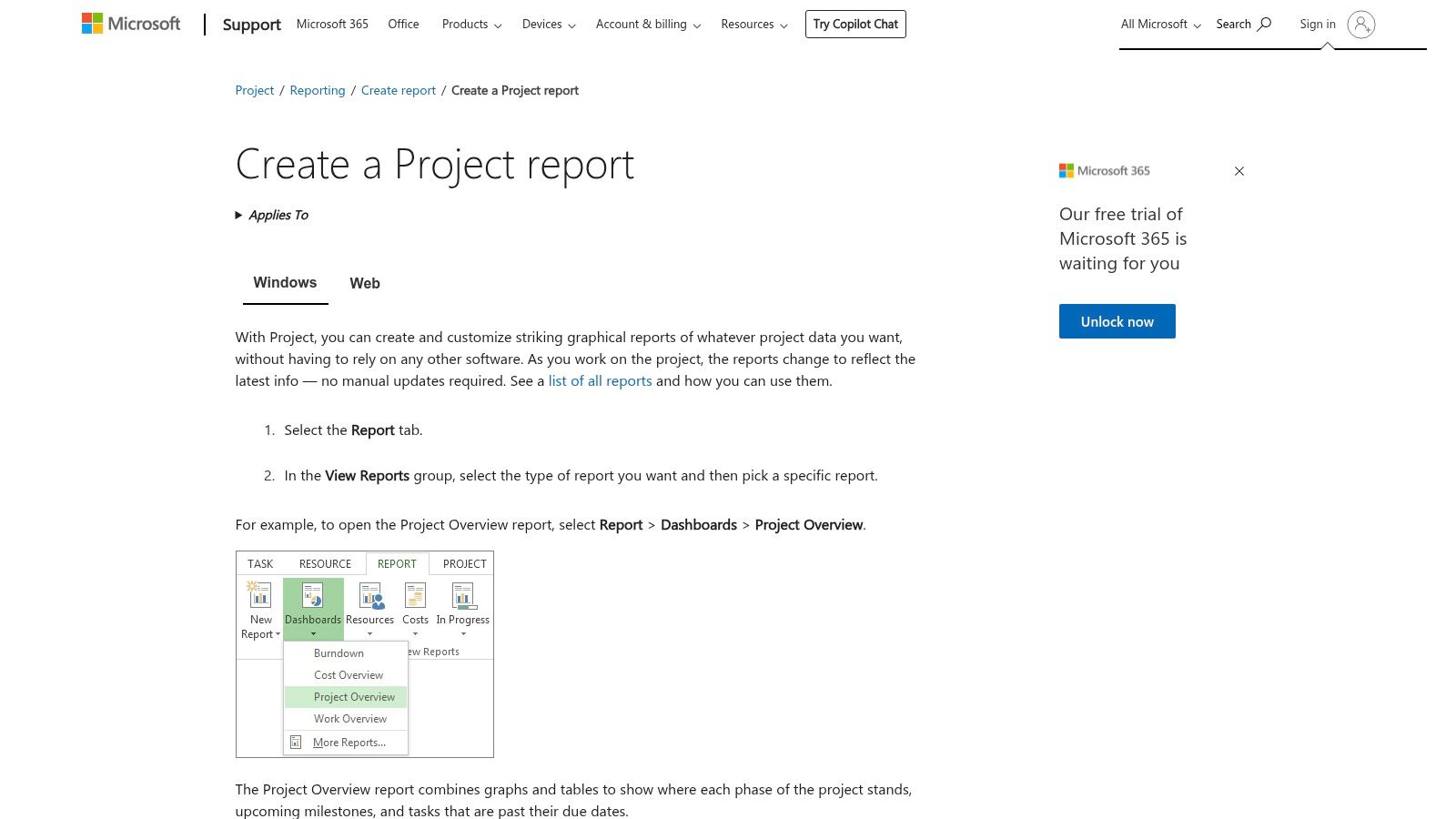Click the Sign in account avatar icon
Screen dimensions: 1456x819
click(1360, 25)
